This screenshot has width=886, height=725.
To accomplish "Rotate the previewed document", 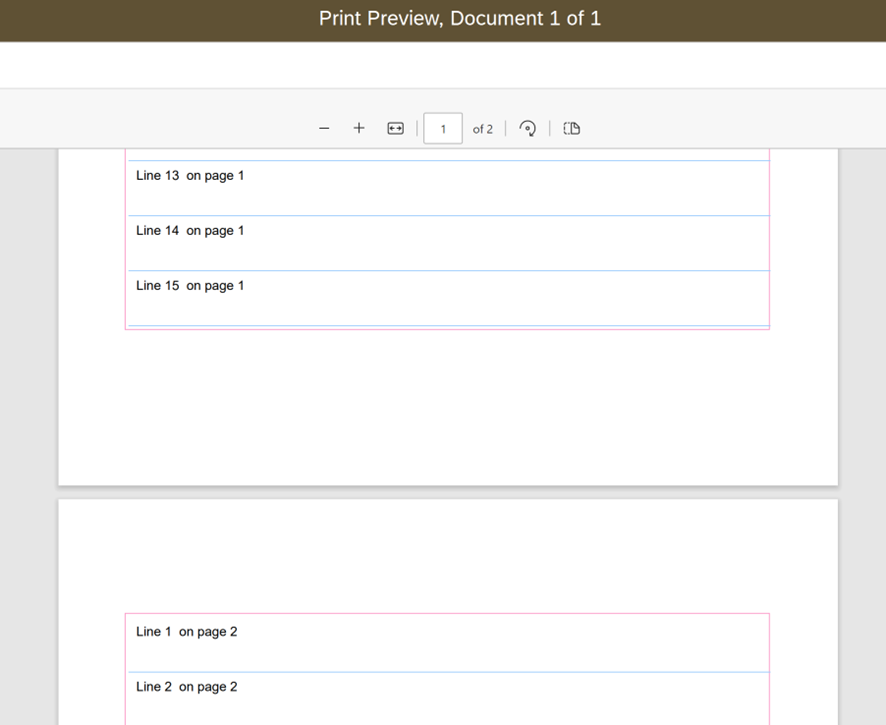I will [528, 128].
